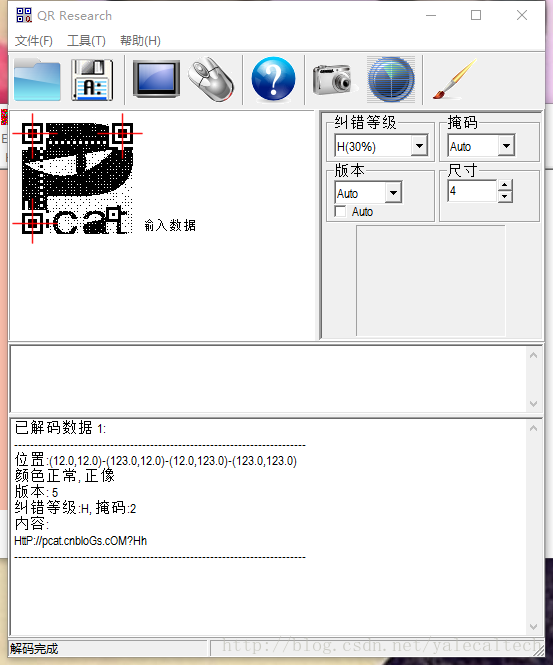Click the empty data input text area
This screenshot has width=553, height=665.
(268, 379)
